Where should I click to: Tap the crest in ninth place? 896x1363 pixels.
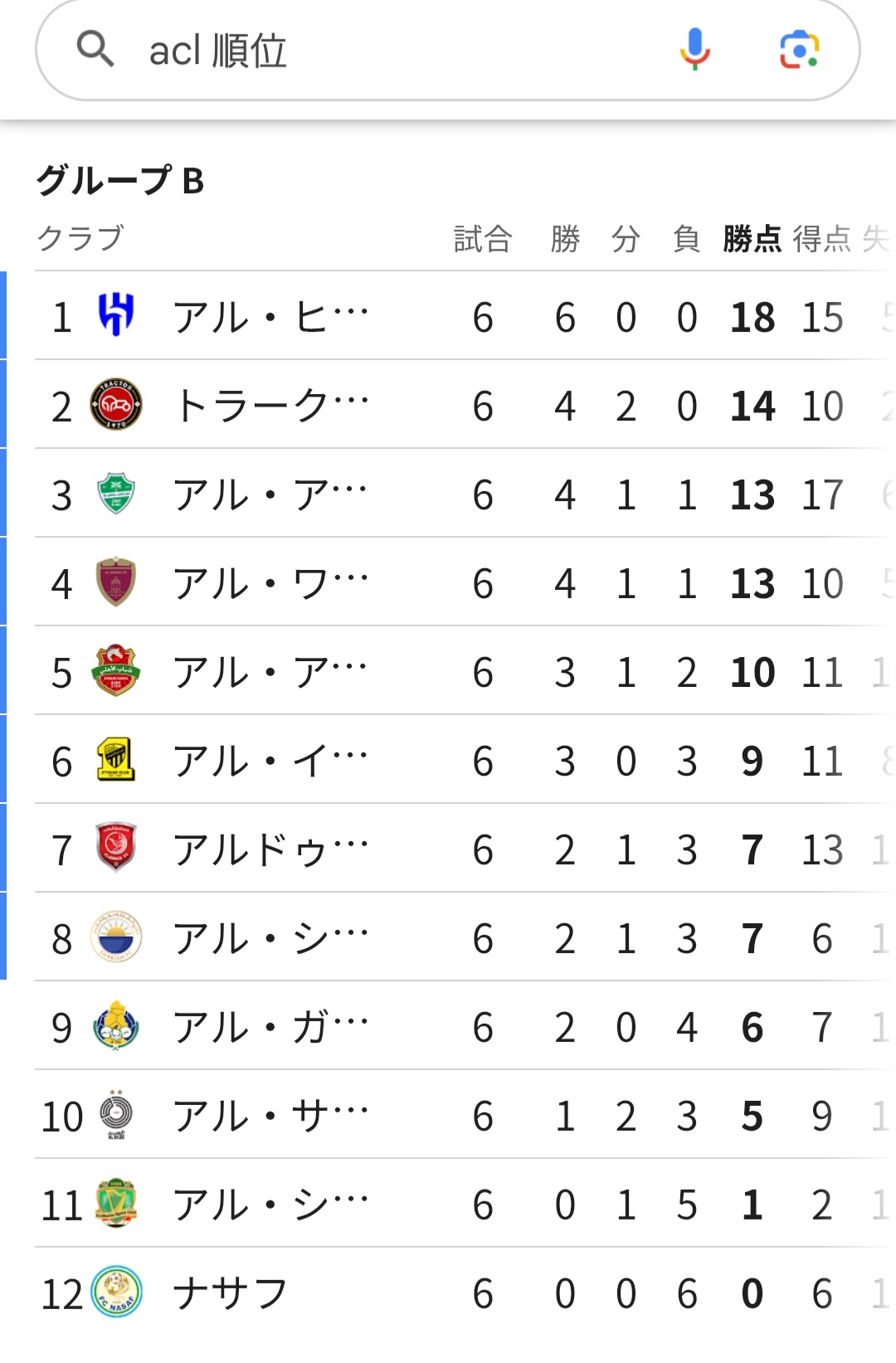point(115,1026)
